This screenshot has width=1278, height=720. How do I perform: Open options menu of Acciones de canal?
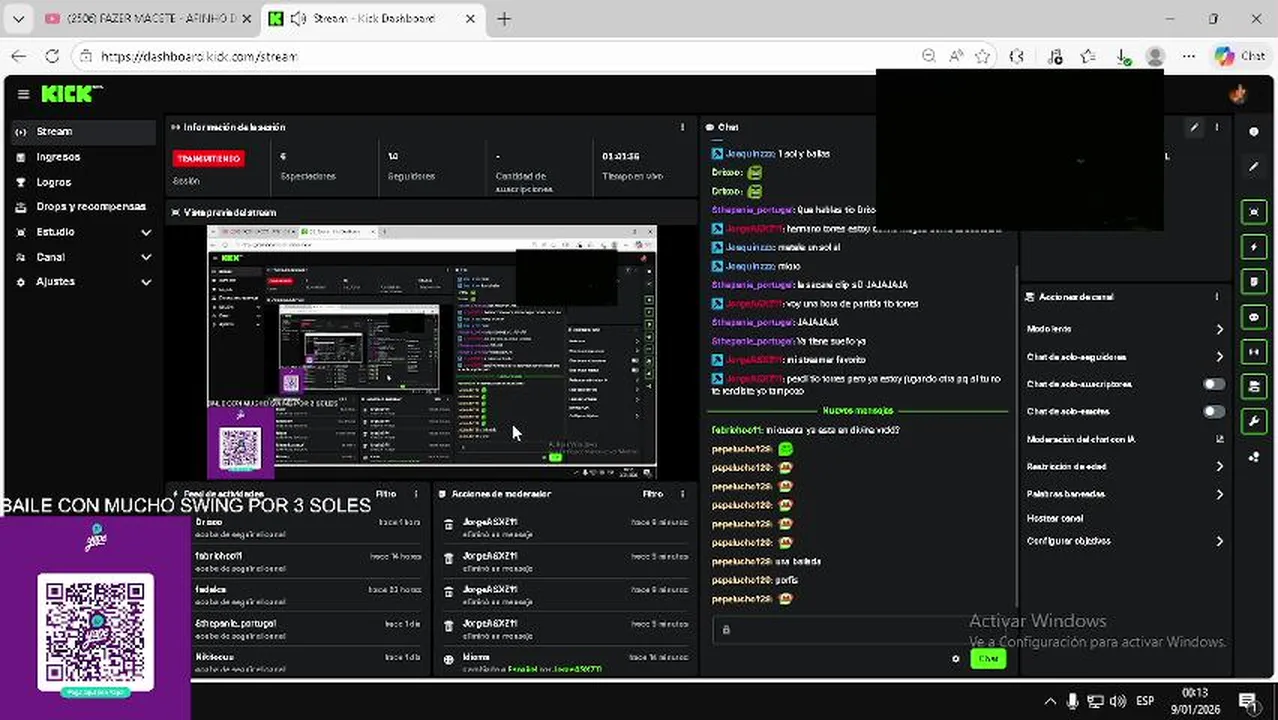coord(1217,297)
